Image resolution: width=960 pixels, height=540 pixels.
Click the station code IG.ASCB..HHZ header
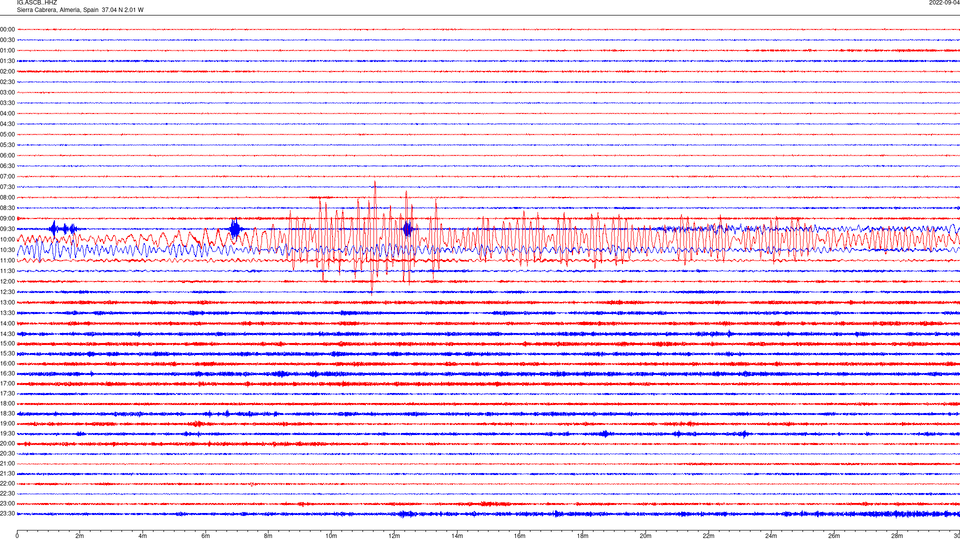click(x=37, y=2)
